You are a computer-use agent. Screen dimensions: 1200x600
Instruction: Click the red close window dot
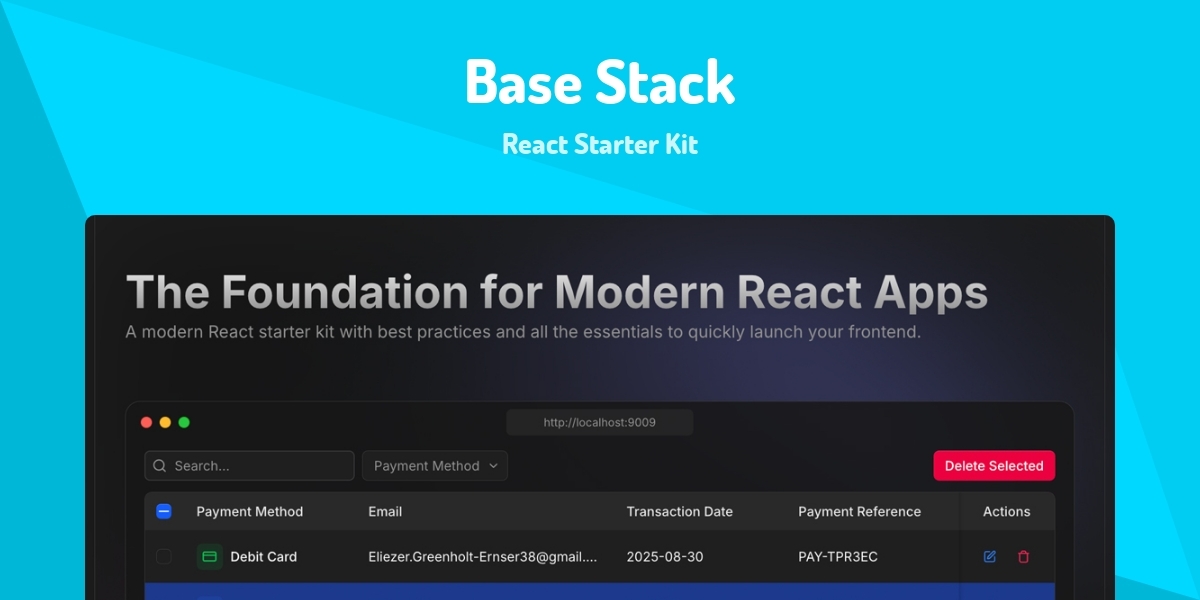point(146,422)
